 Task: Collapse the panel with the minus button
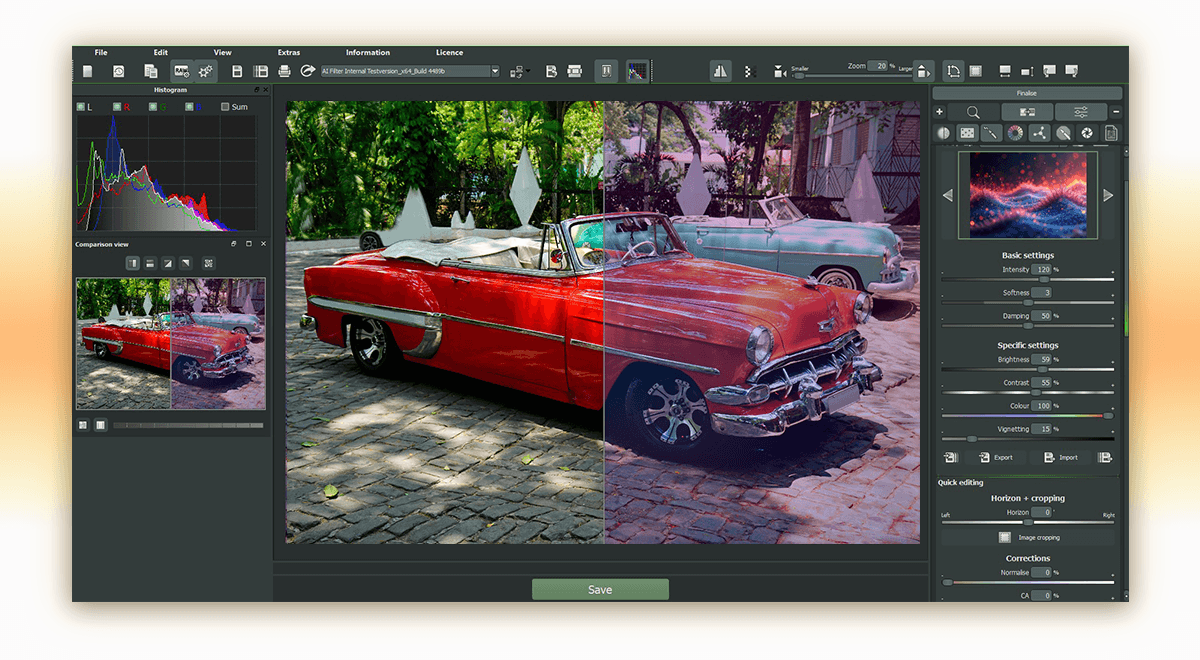1116,112
